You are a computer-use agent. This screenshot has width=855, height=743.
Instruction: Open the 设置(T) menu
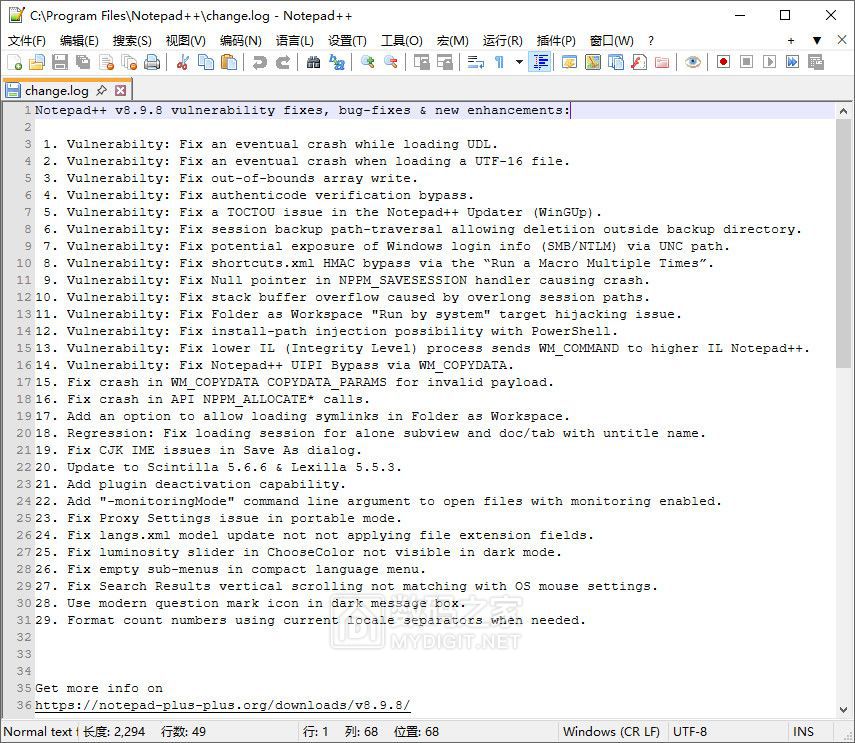[x=347, y=41]
